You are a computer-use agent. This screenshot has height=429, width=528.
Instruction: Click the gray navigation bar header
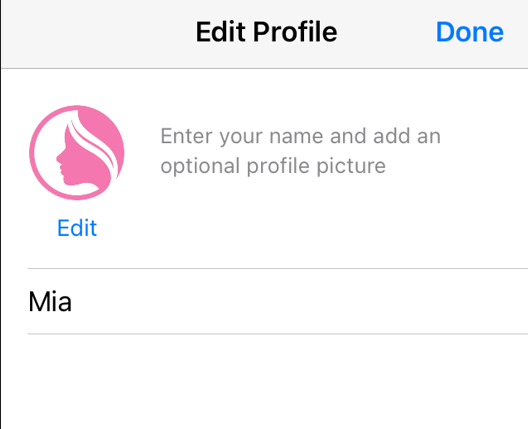click(x=264, y=34)
